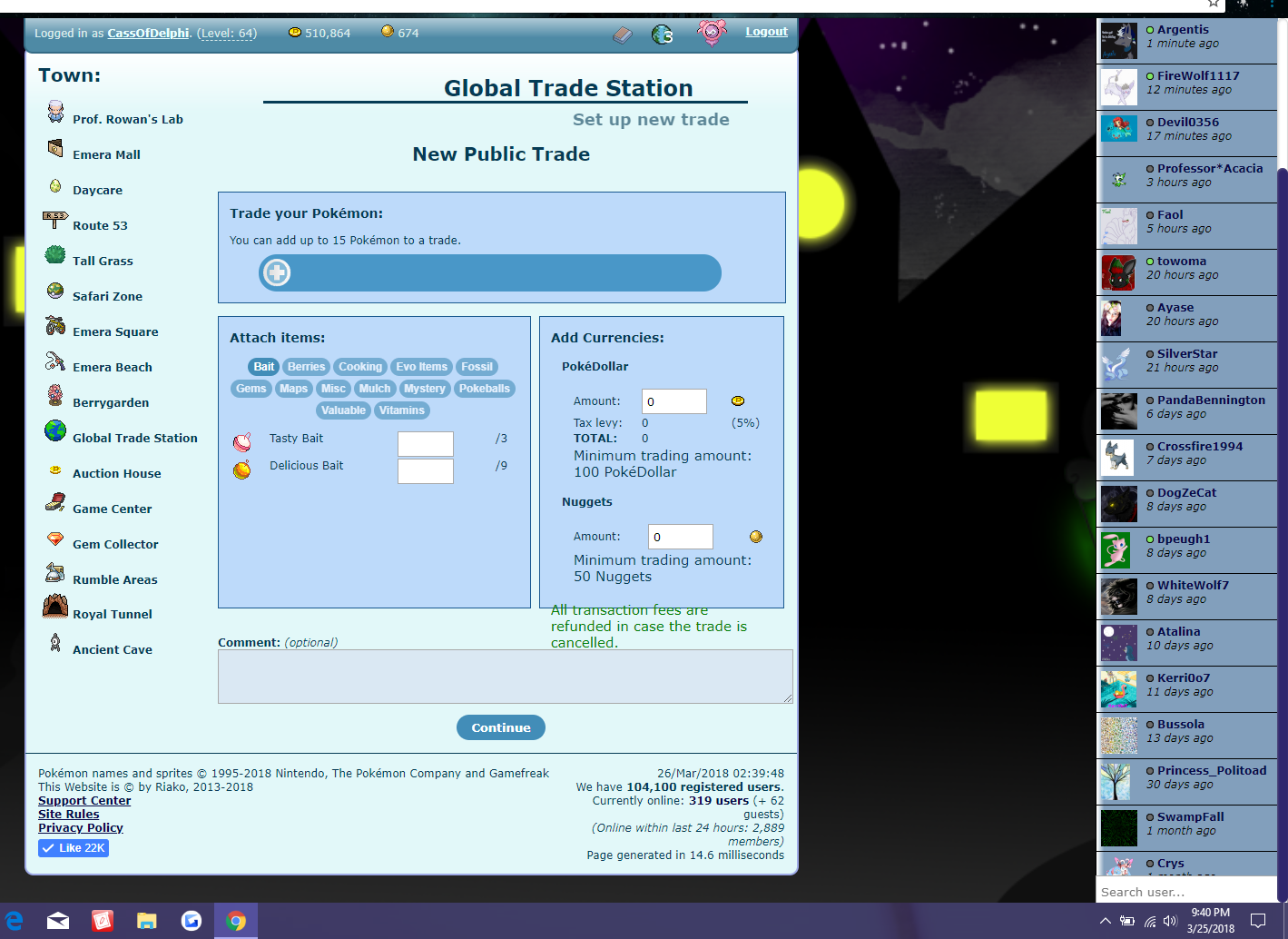The height and width of the screenshot is (939, 1288).
Task: Focus the Nuggets amount field
Action: pos(681,537)
